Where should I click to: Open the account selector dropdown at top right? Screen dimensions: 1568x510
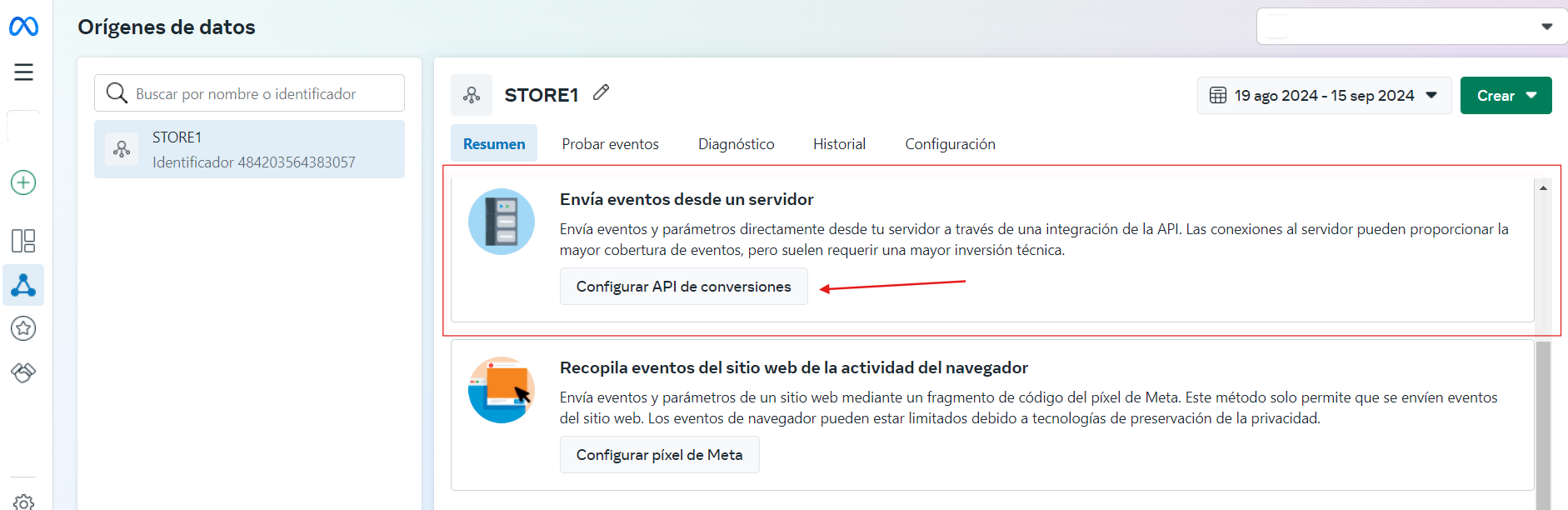1411,27
